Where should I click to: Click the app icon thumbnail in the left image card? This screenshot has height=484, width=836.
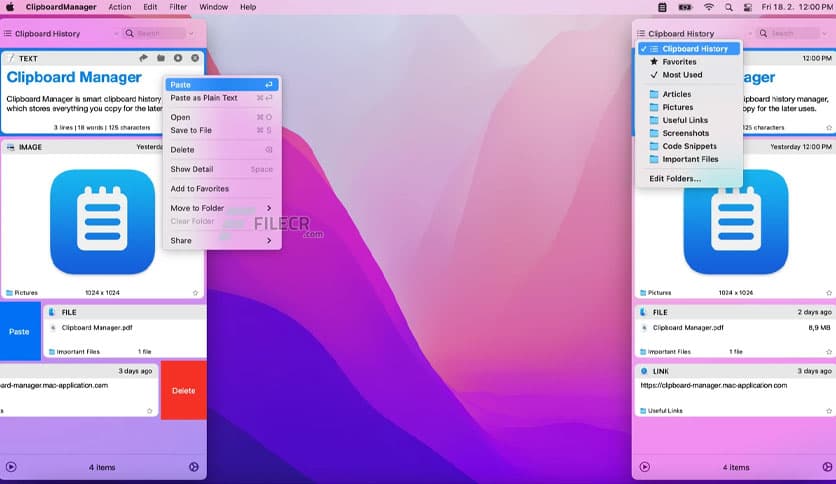click(x=102, y=222)
